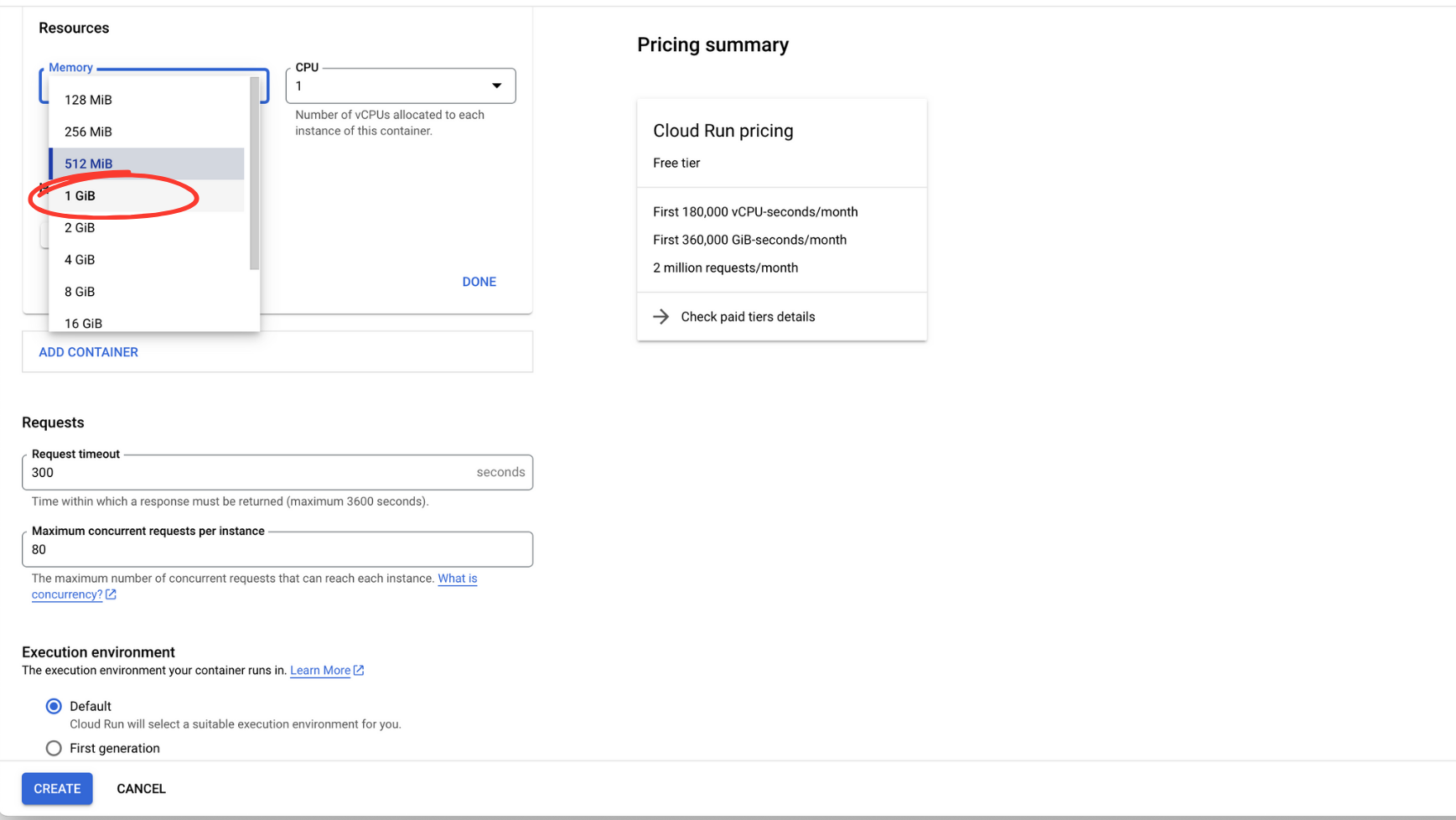The width and height of the screenshot is (1456, 820).
Task: Open the CPU dropdown arrow
Action: point(496,86)
